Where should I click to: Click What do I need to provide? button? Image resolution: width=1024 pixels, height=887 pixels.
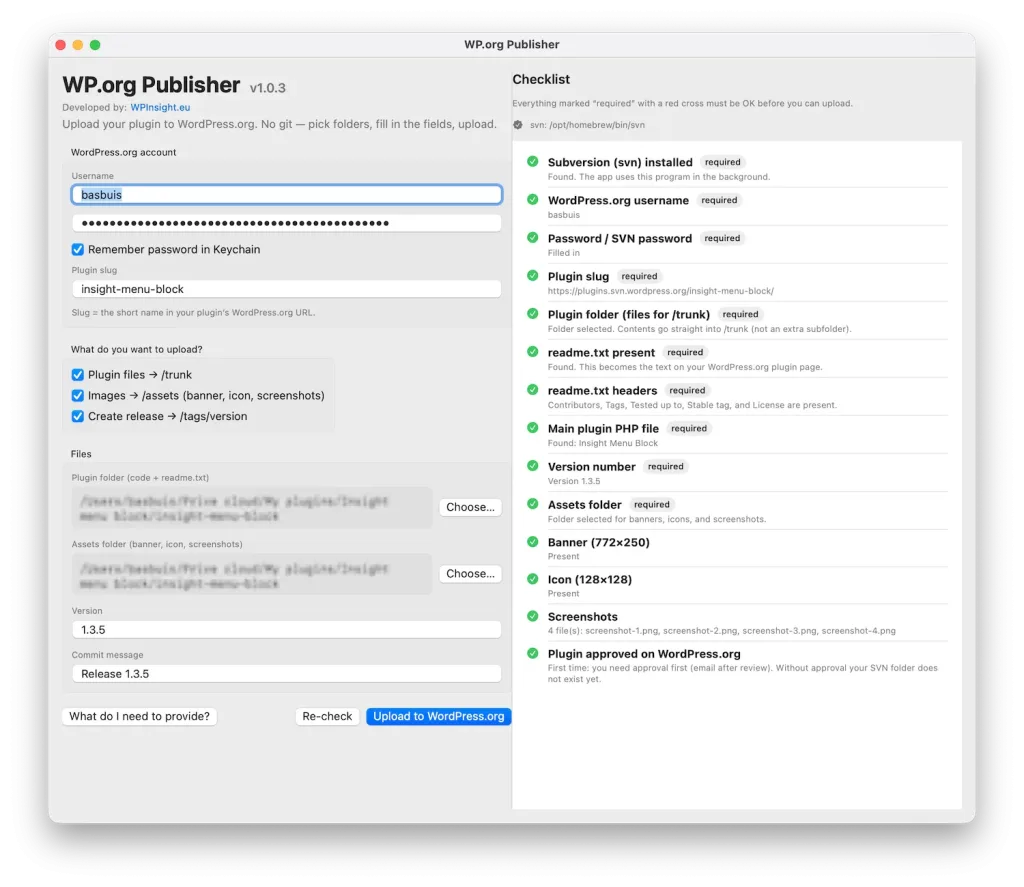coord(139,717)
